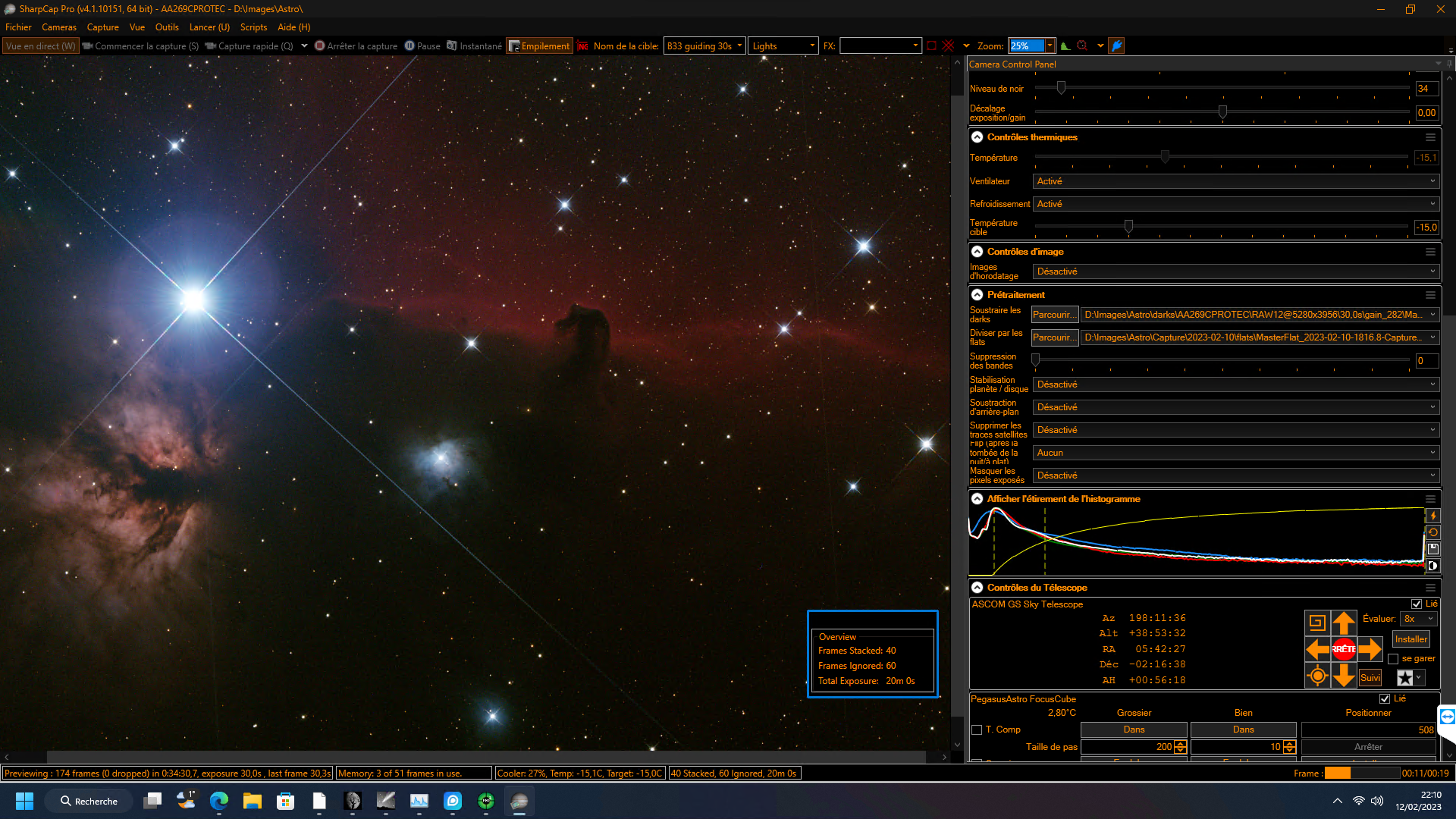The width and height of the screenshot is (1456, 819).
Task: Click Parcourir button for Soustraire les darks
Action: (1054, 315)
